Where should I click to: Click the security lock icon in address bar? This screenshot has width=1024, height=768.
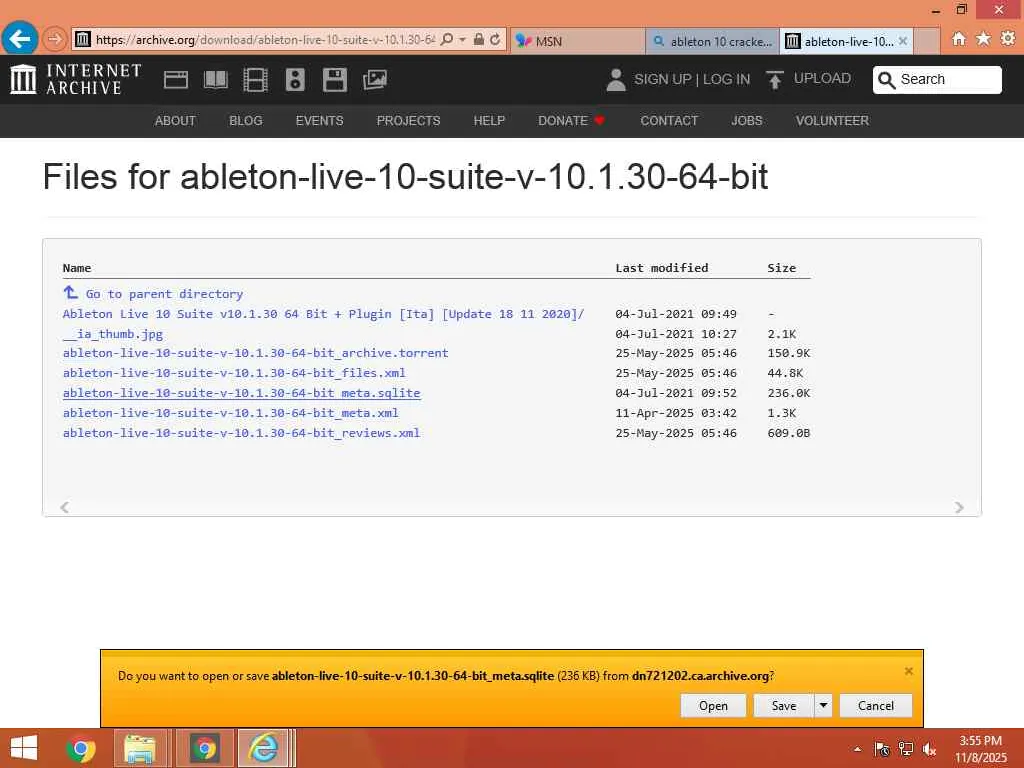point(479,40)
